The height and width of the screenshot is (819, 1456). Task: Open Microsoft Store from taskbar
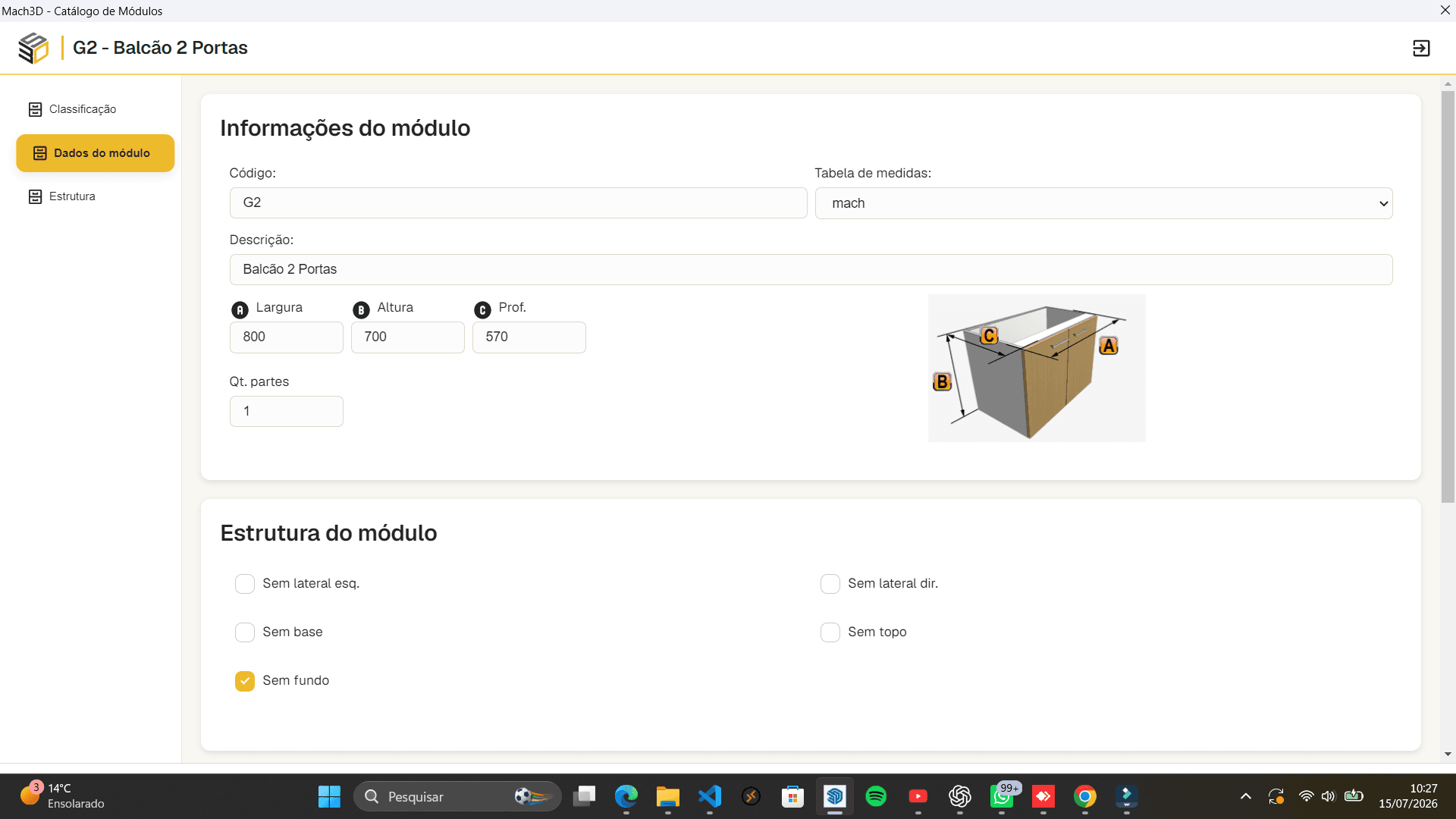point(792,797)
